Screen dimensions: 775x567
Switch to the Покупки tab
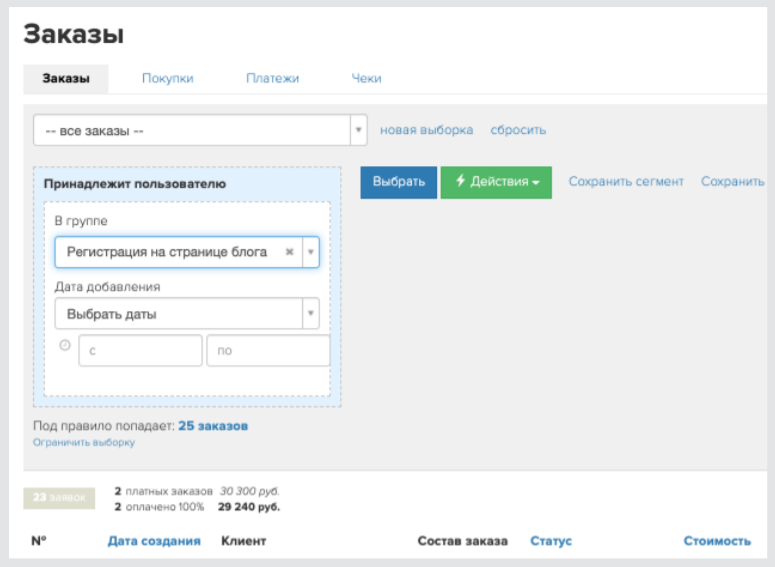pyautogui.click(x=168, y=78)
